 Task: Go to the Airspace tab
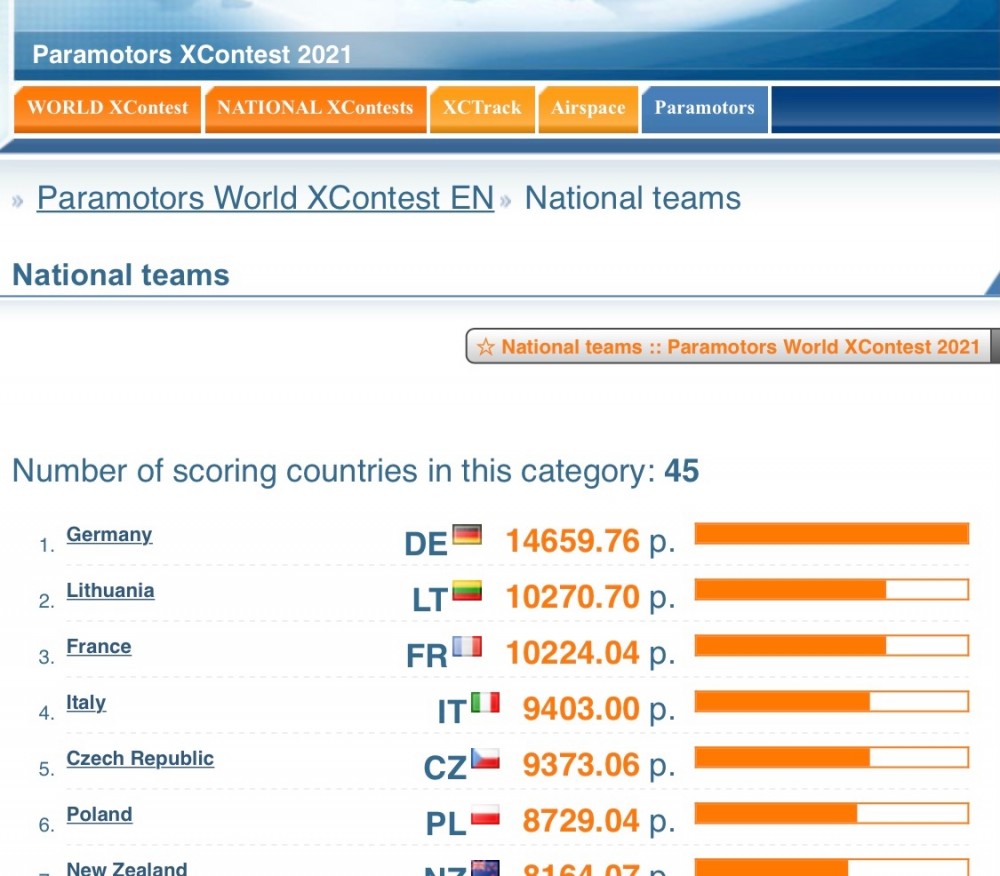[588, 109]
